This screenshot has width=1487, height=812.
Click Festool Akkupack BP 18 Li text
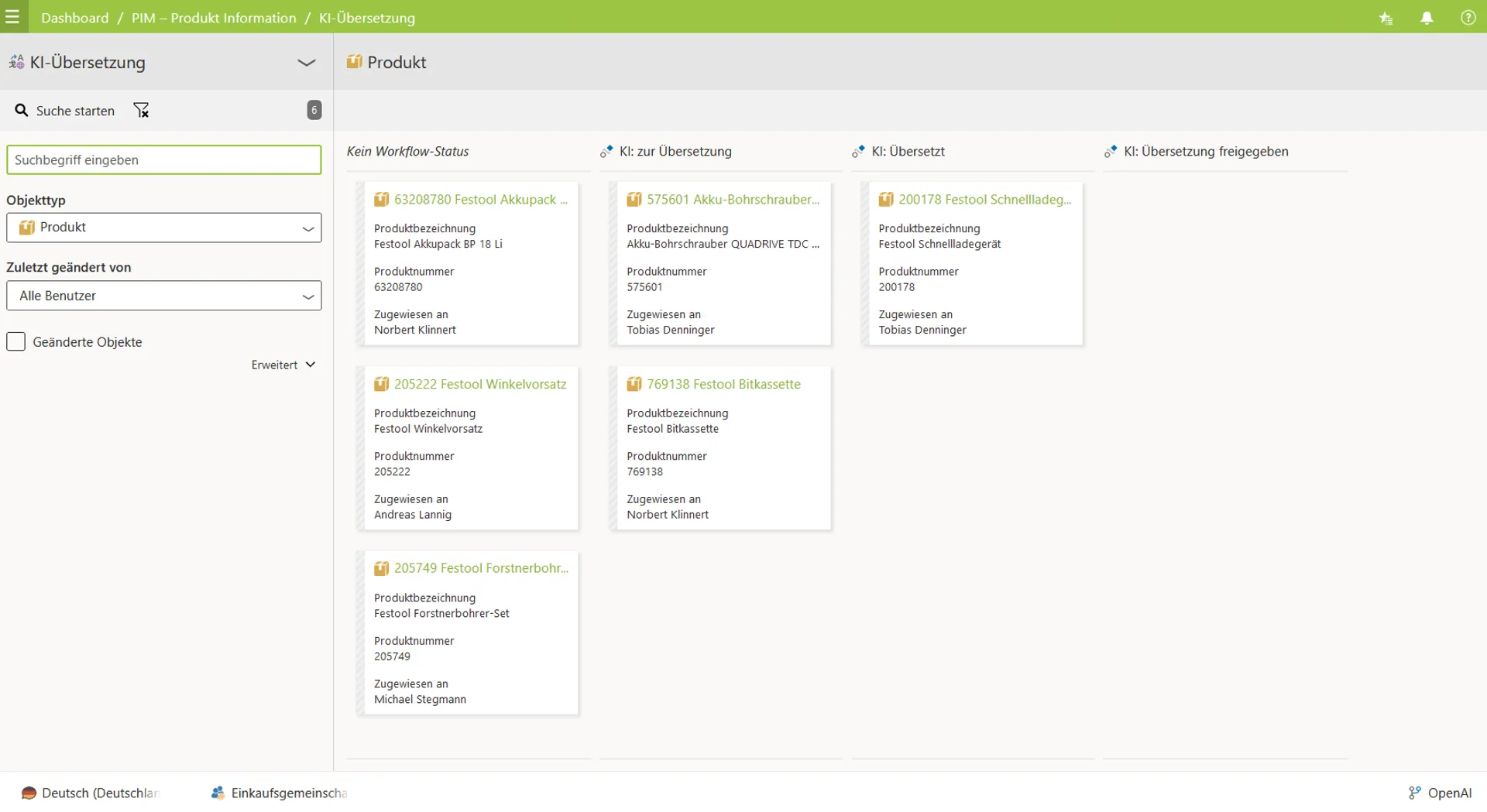click(x=438, y=244)
